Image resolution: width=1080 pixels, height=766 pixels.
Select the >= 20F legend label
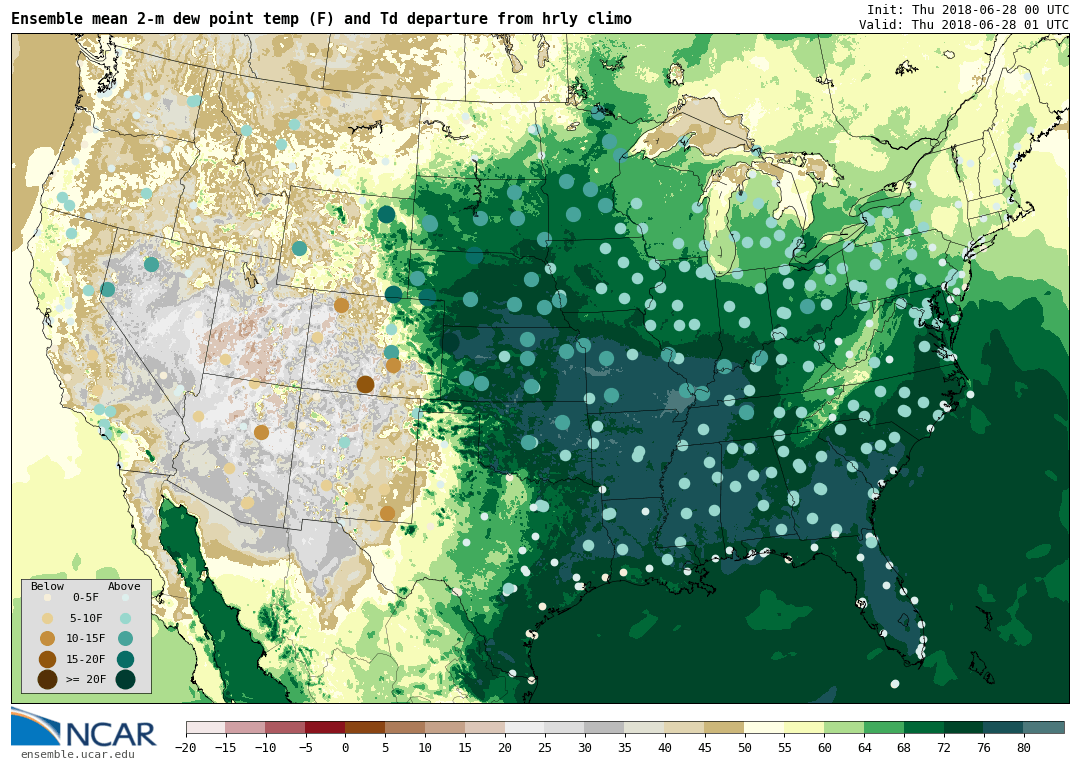point(86,679)
